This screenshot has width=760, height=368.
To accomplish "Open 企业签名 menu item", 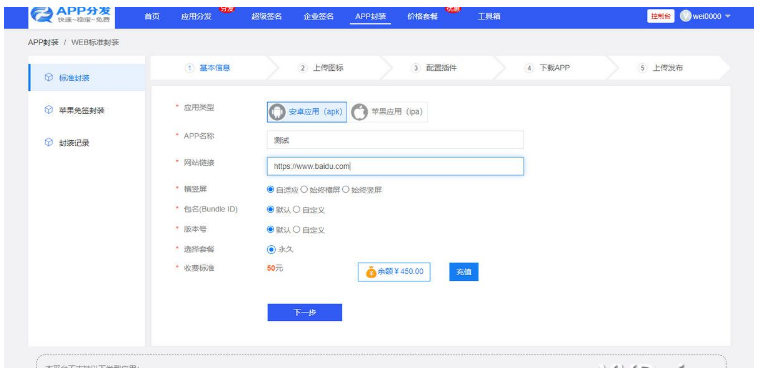I will pyautogui.click(x=318, y=16).
